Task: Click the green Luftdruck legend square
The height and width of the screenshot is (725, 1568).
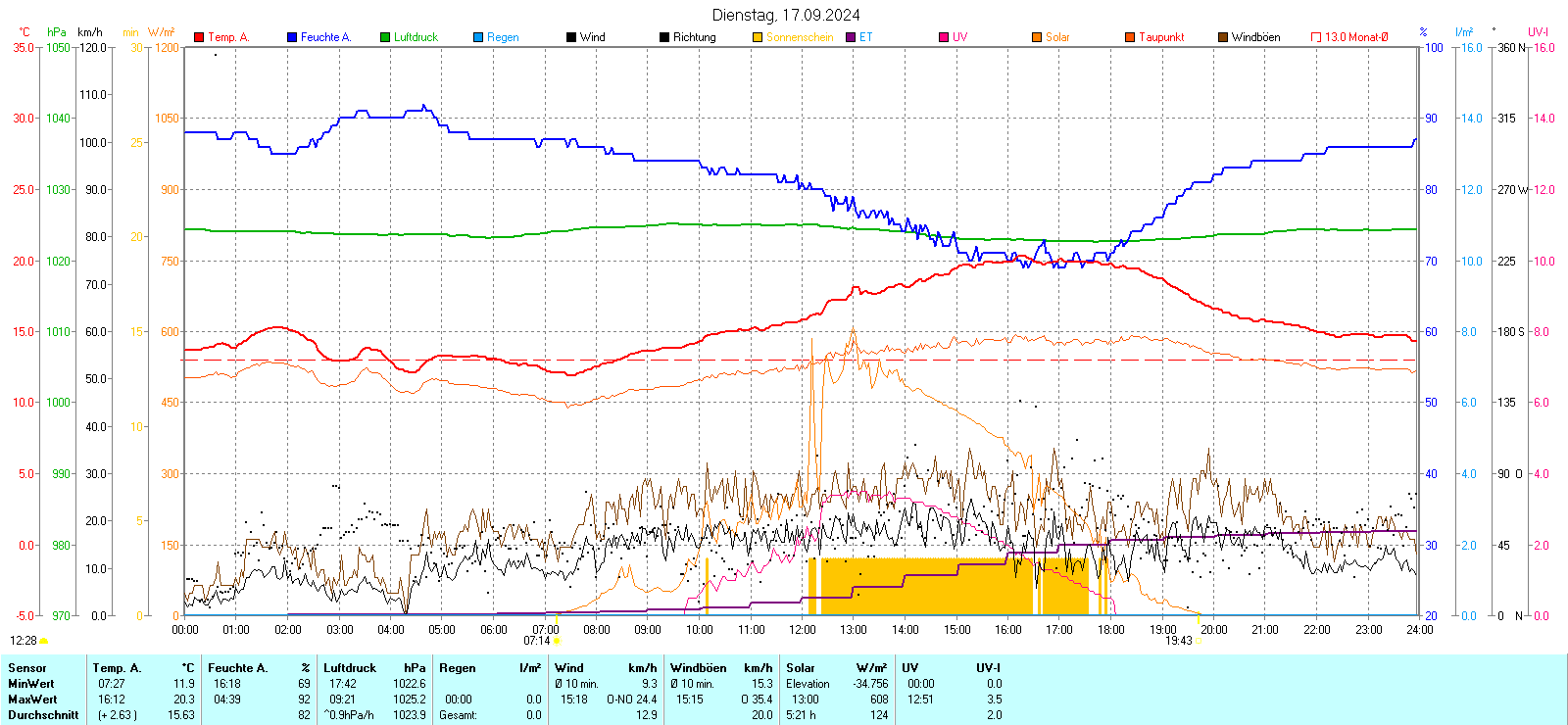Action: [x=385, y=37]
